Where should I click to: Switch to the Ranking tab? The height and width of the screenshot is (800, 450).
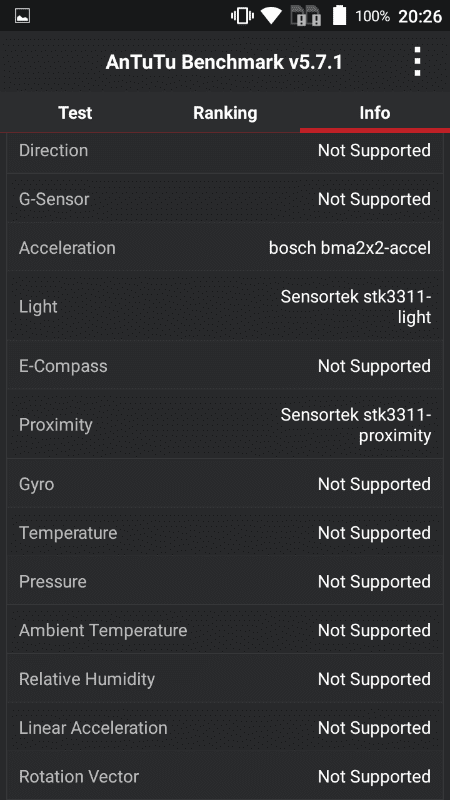[225, 113]
